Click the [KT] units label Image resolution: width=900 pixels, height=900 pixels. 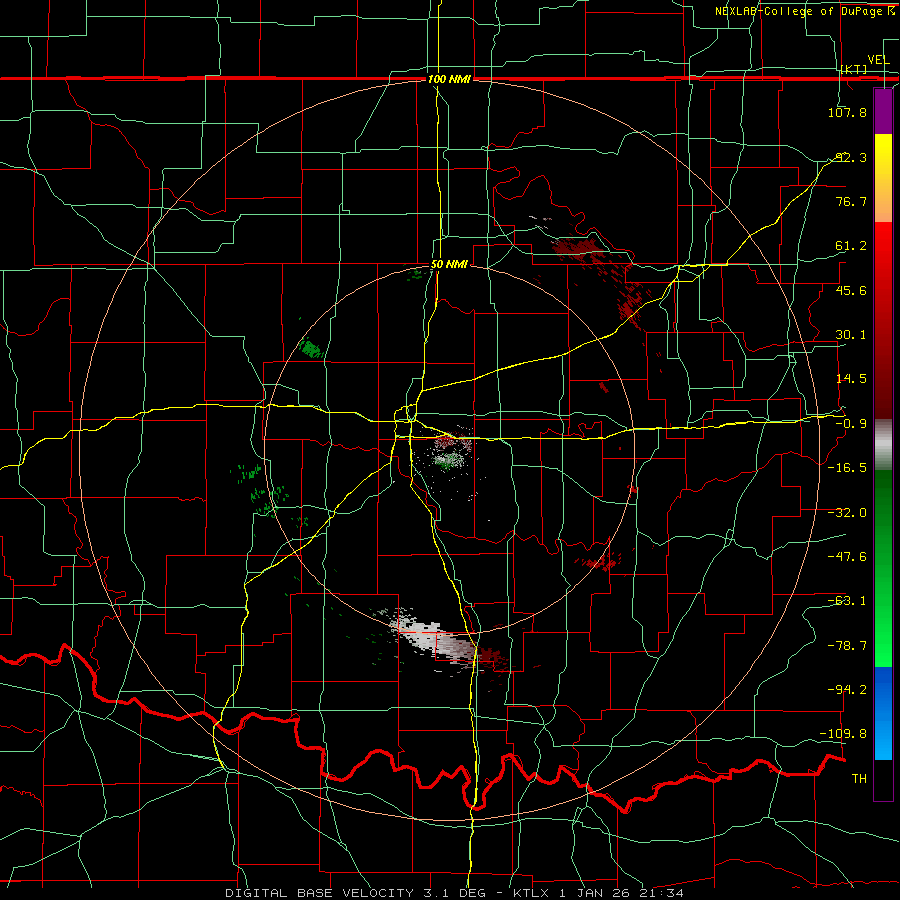854,69
